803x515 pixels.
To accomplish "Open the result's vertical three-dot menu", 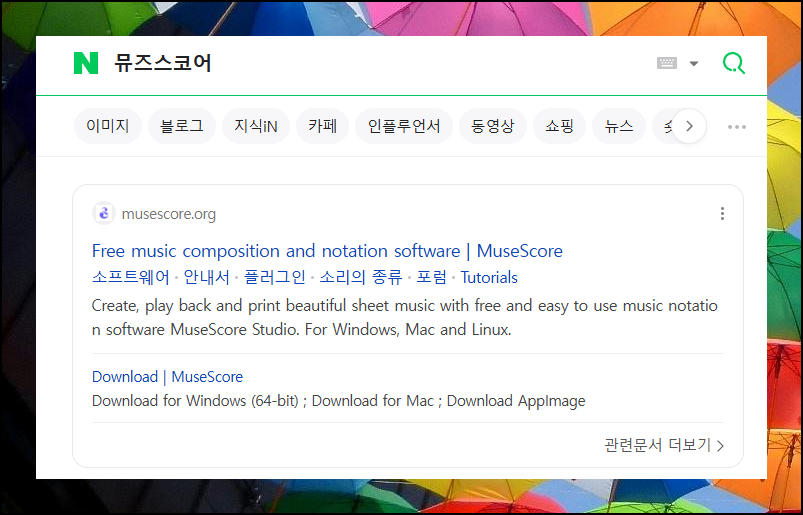I will pyautogui.click(x=722, y=213).
